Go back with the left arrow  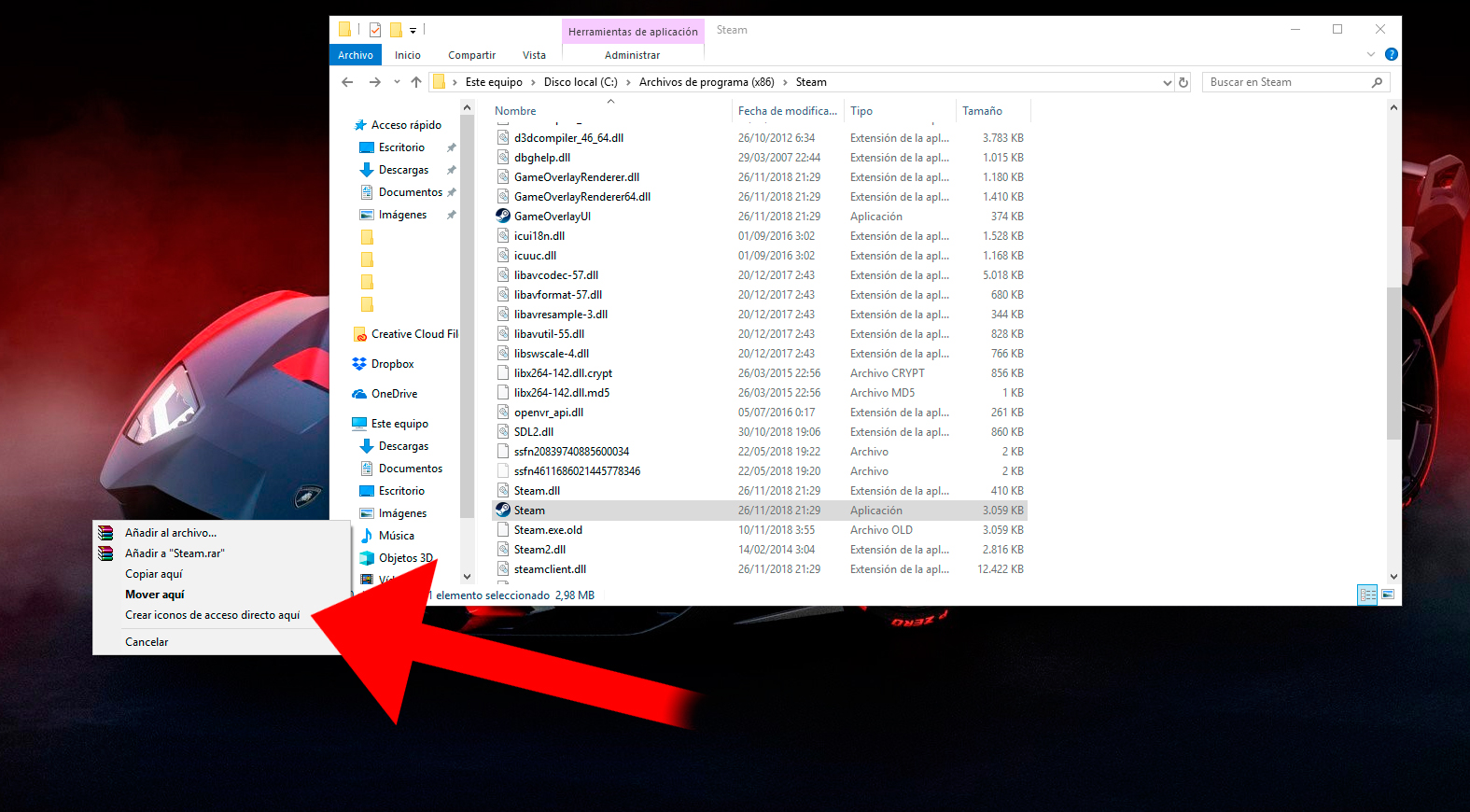click(x=347, y=82)
